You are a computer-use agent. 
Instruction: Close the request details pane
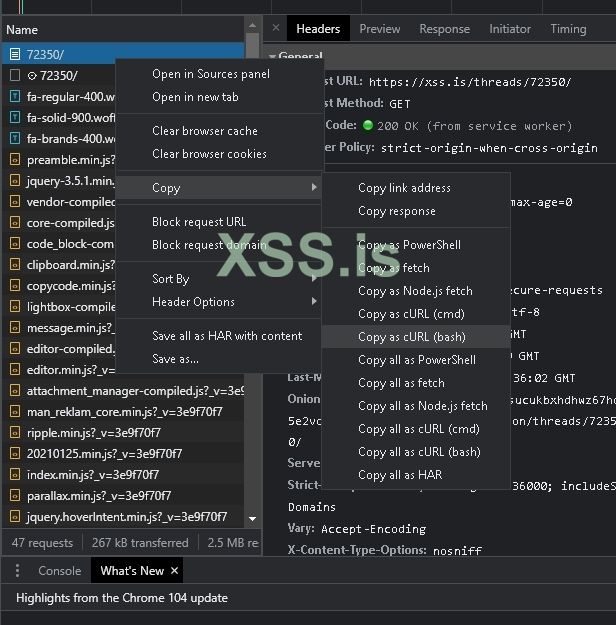click(x=276, y=29)
